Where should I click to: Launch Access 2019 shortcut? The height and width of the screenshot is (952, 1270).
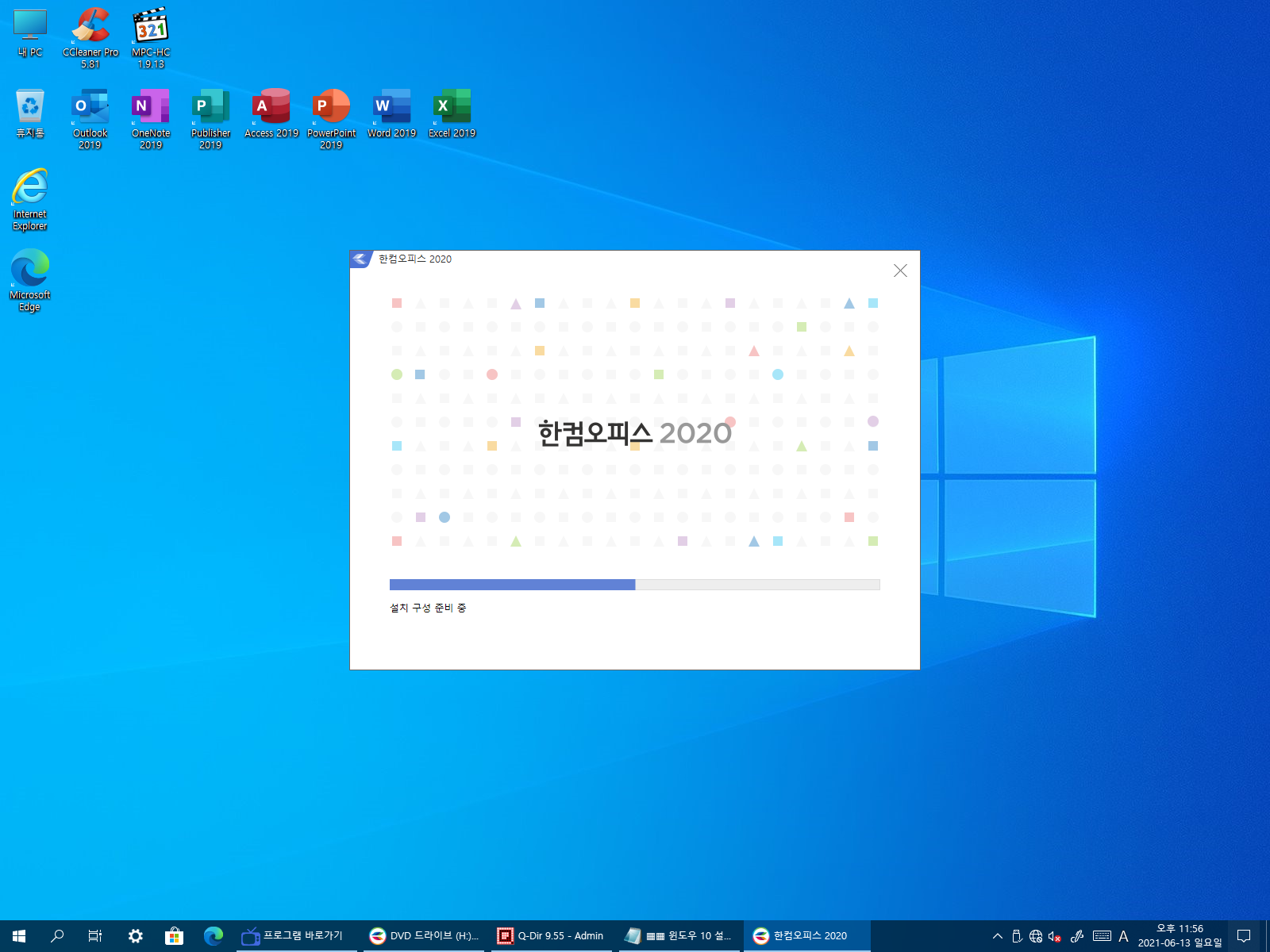[x=271, y=113]
